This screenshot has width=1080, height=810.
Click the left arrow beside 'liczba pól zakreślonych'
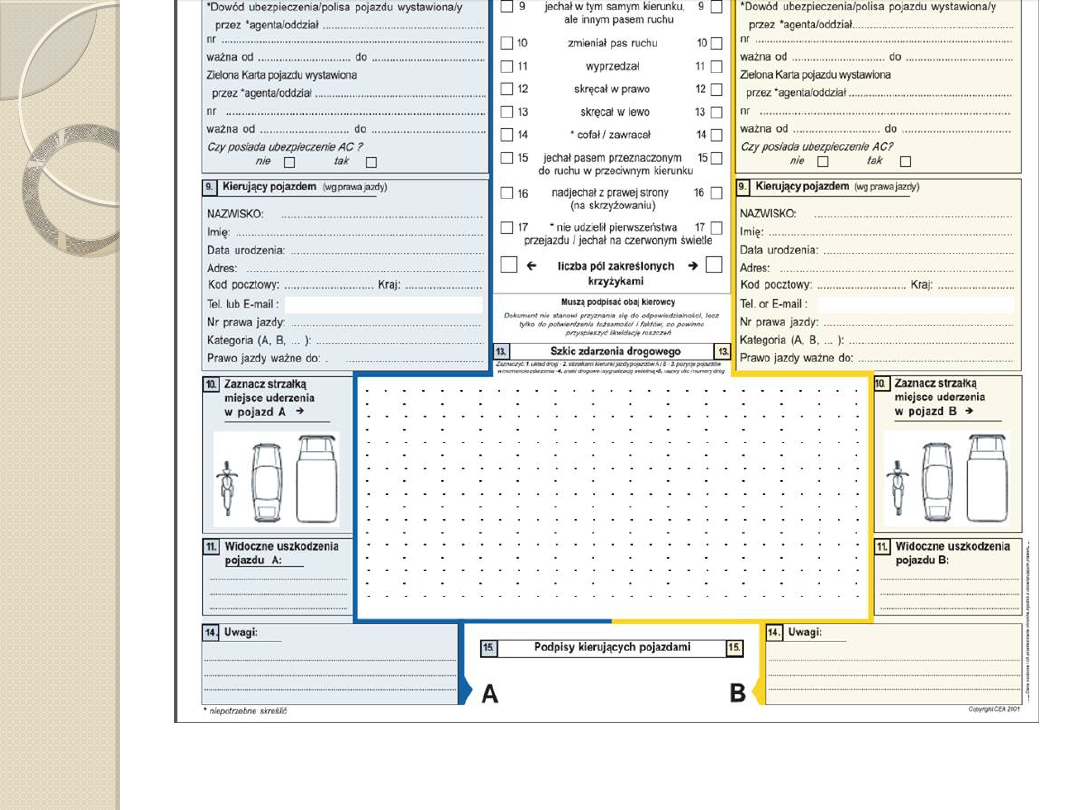(x=532, y=266)
